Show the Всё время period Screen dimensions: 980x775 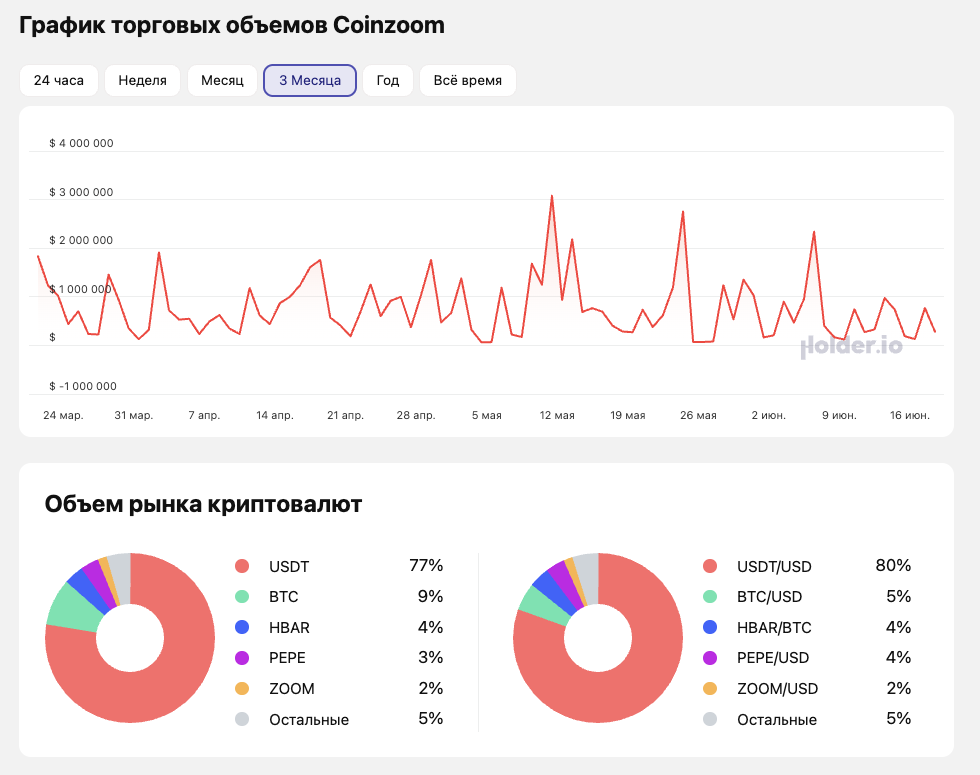468,81
